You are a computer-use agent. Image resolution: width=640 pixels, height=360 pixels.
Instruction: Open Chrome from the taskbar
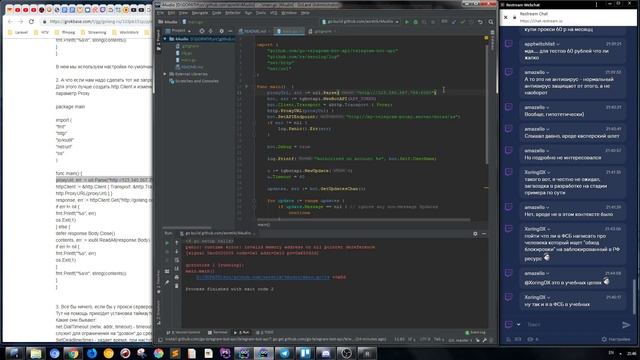click(x=73, y=353)
